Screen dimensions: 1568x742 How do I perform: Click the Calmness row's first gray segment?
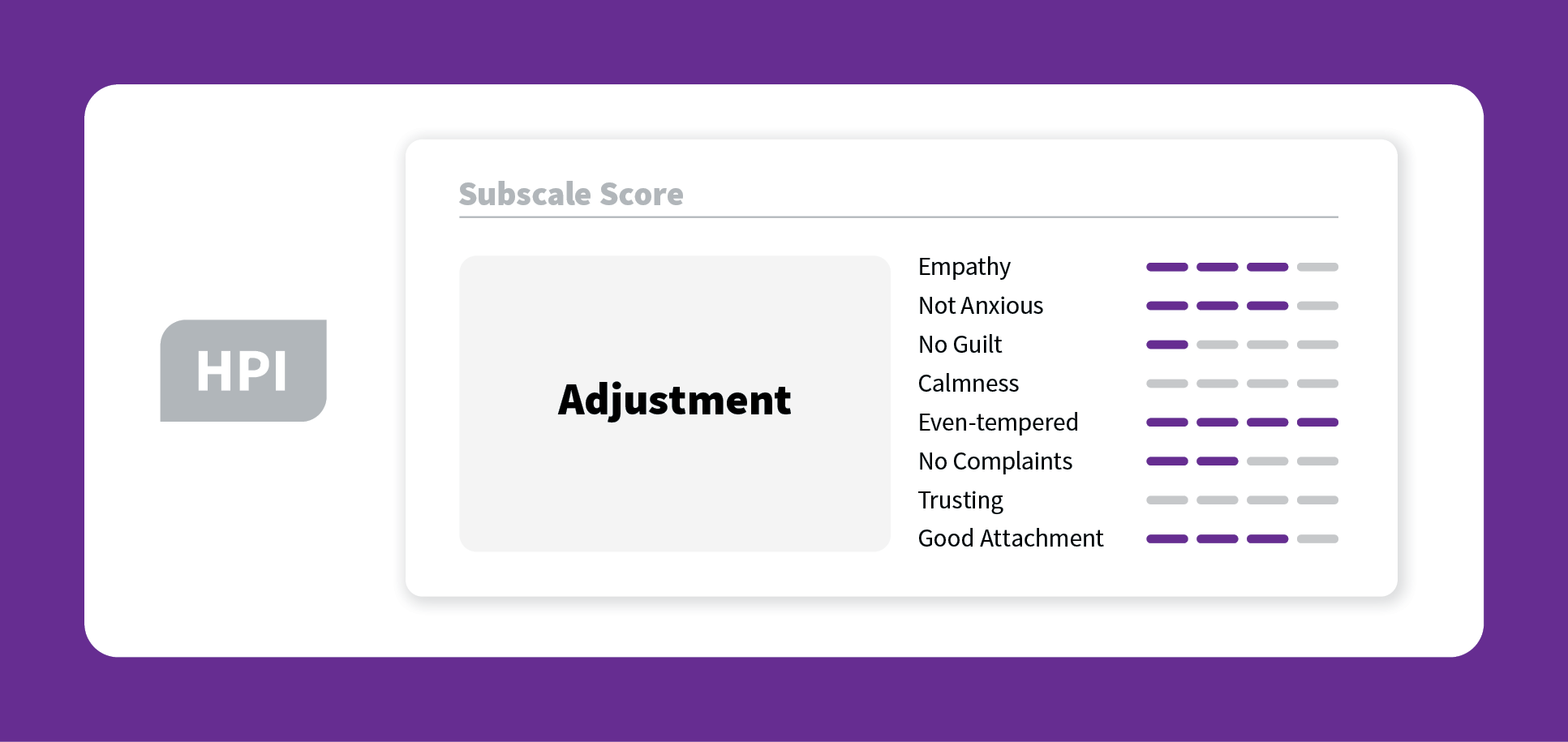[1167, 384]
